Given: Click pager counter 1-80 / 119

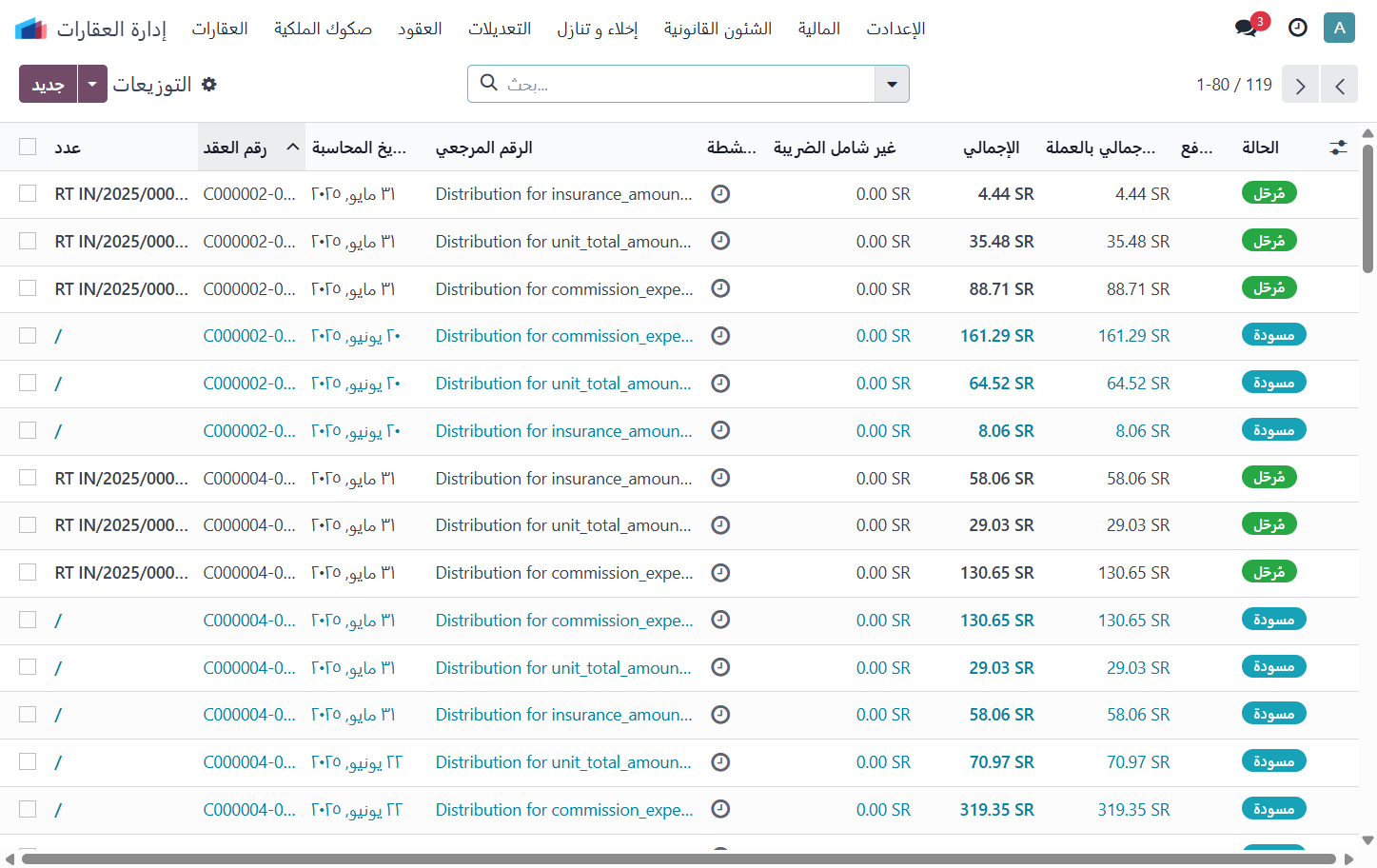Looking at the screenshot, I should [x=1234, y=85].
